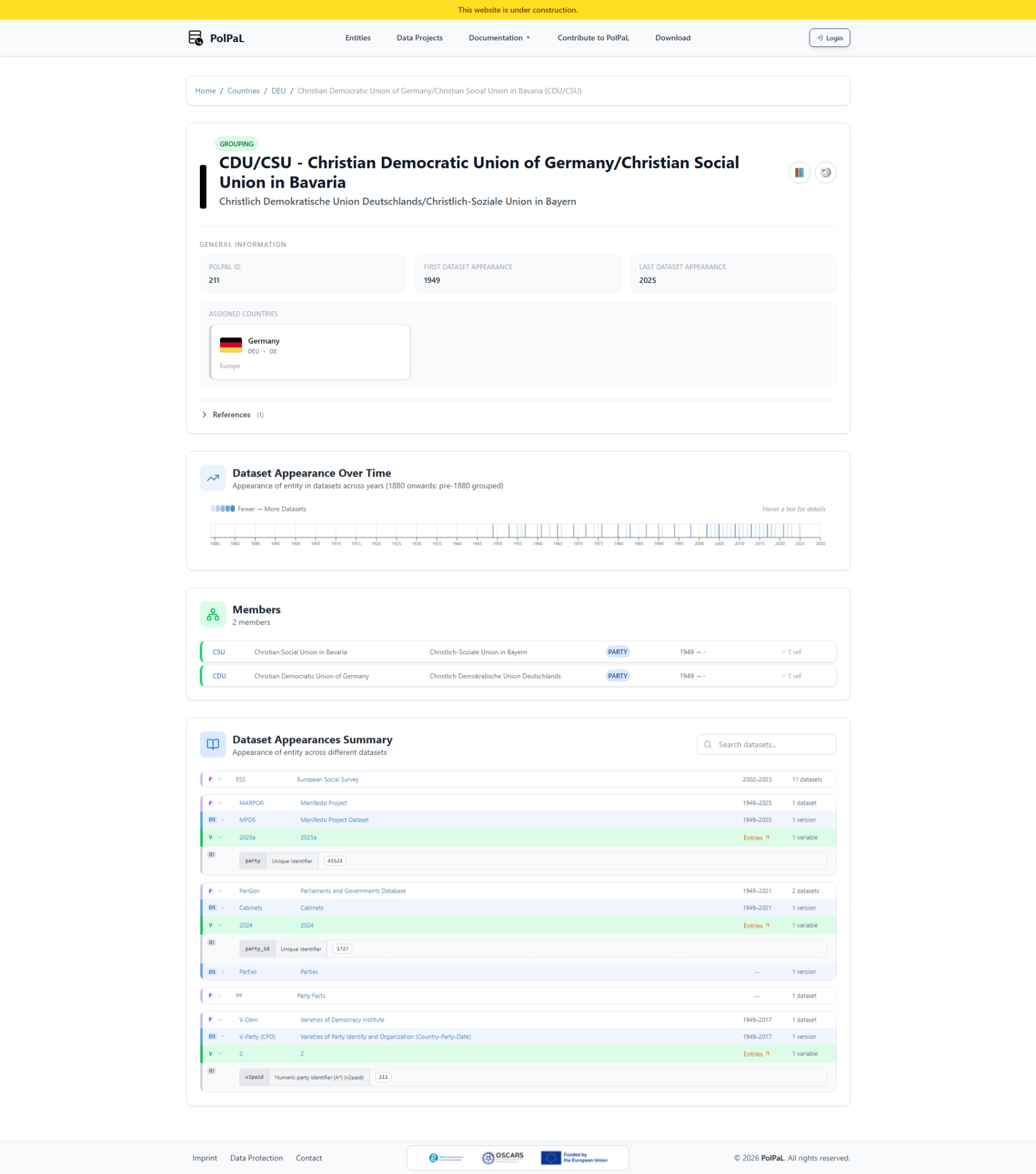Click the GROUPING badge
Image resolution: width=1036 pixels, height=1174 pixels.
(x=236, y=144)
